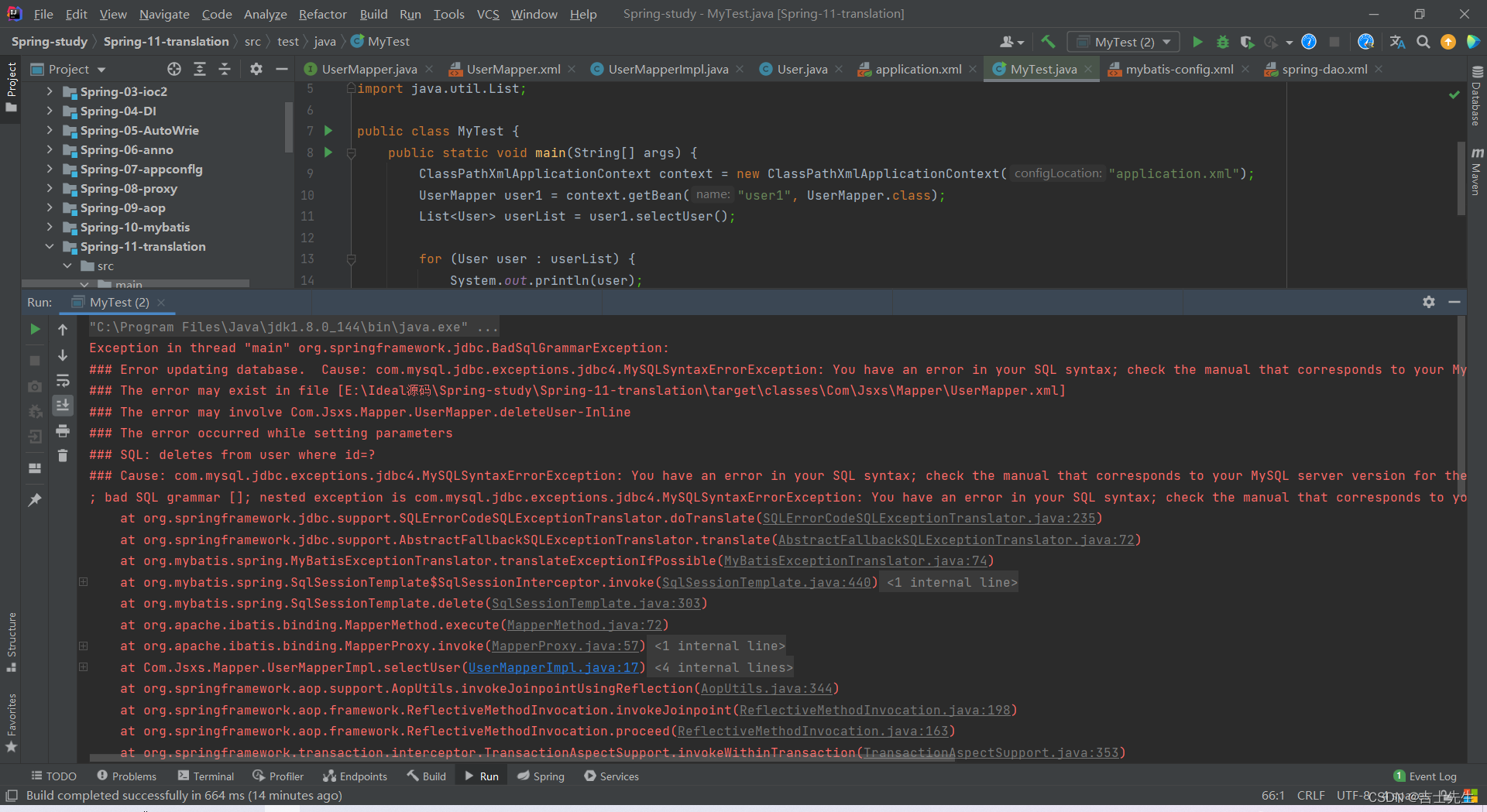This screenshot has width=1487, height=812.
Task: Collapse Spring-11-translation module
Action: click(x=50, y=246)
